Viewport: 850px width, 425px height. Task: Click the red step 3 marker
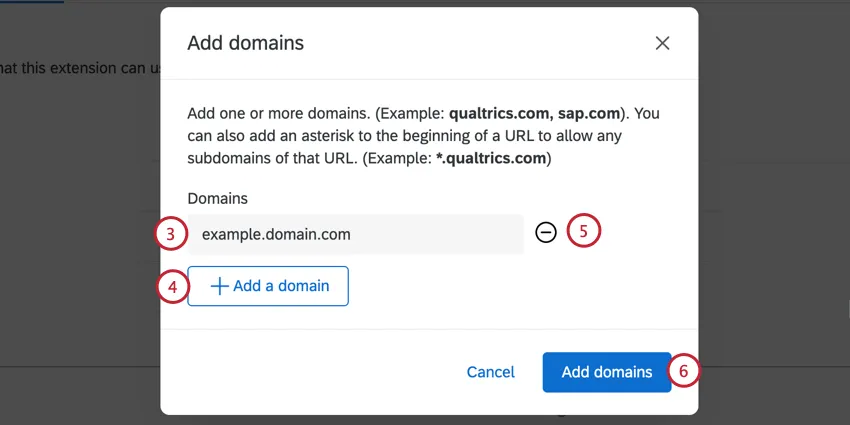171,234
